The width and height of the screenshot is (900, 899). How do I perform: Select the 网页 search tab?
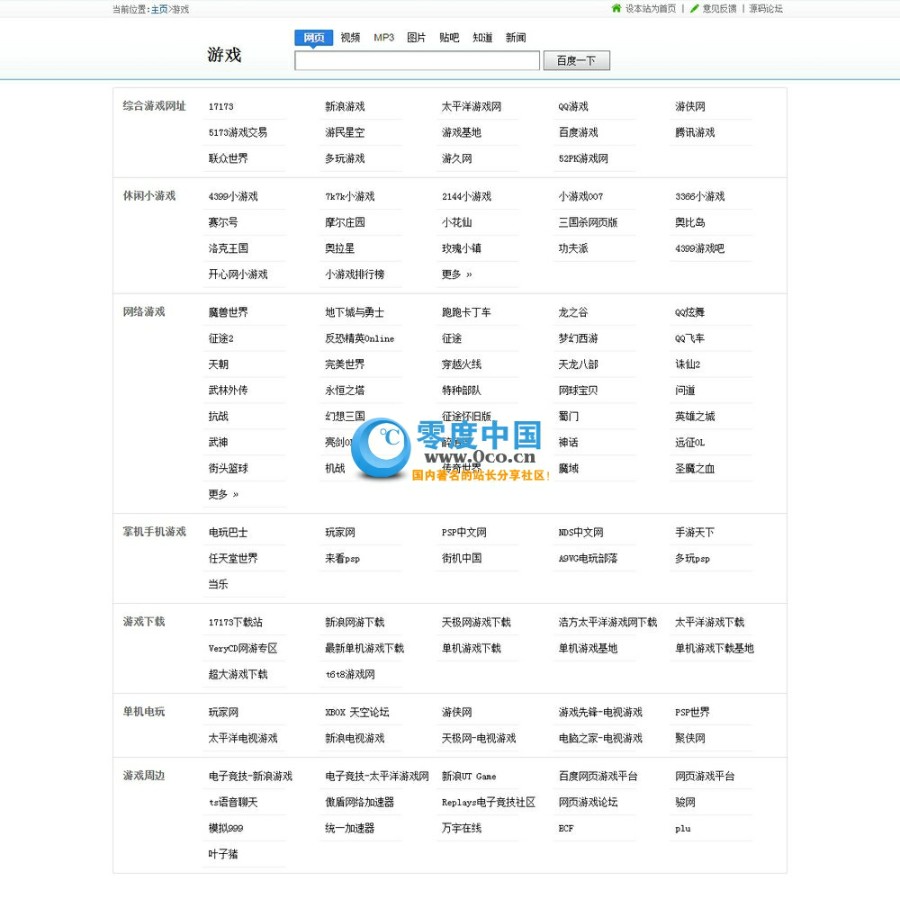pyautogui.click(x=314, y=37)
